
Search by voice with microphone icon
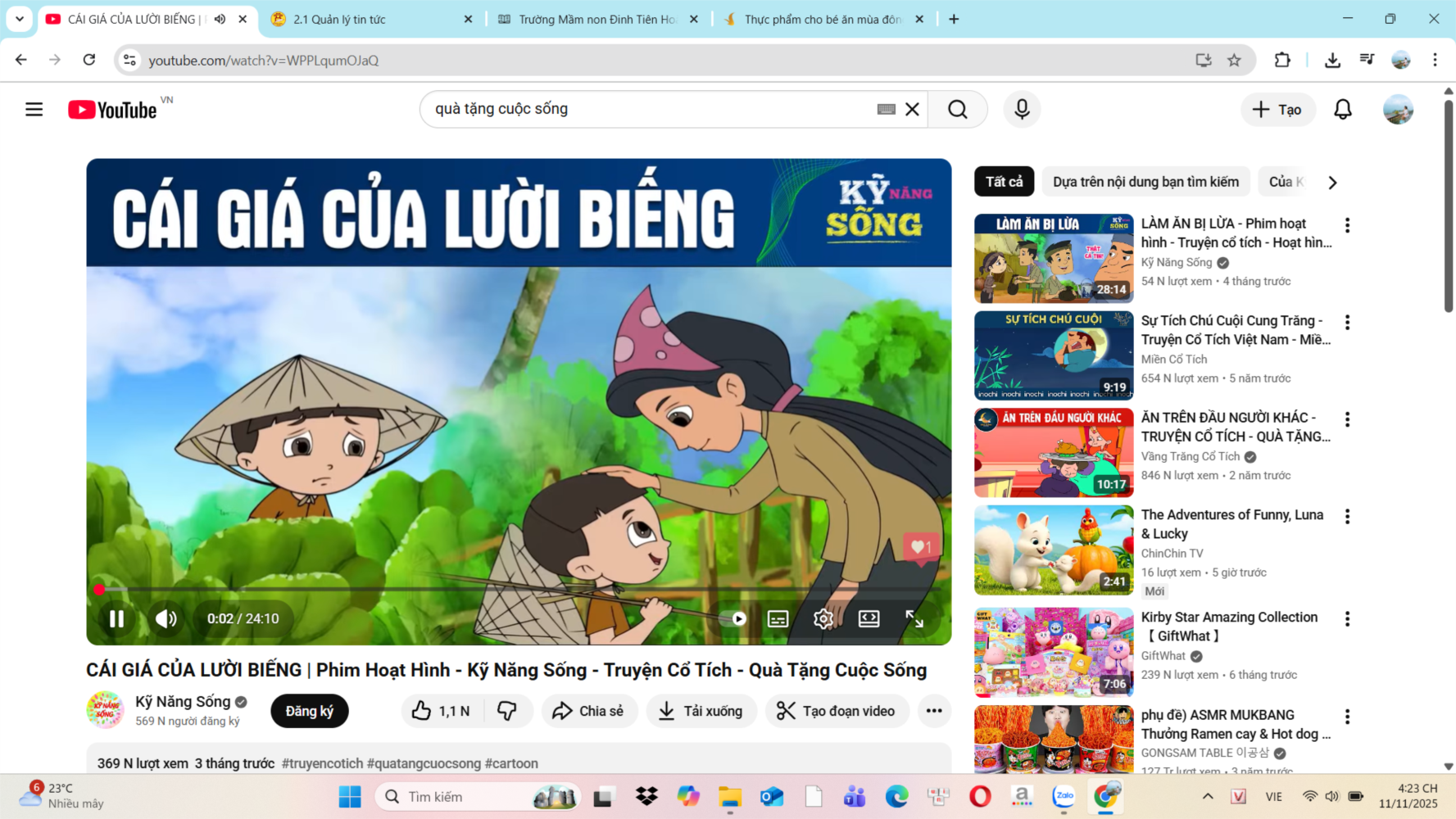point(1022,109)
